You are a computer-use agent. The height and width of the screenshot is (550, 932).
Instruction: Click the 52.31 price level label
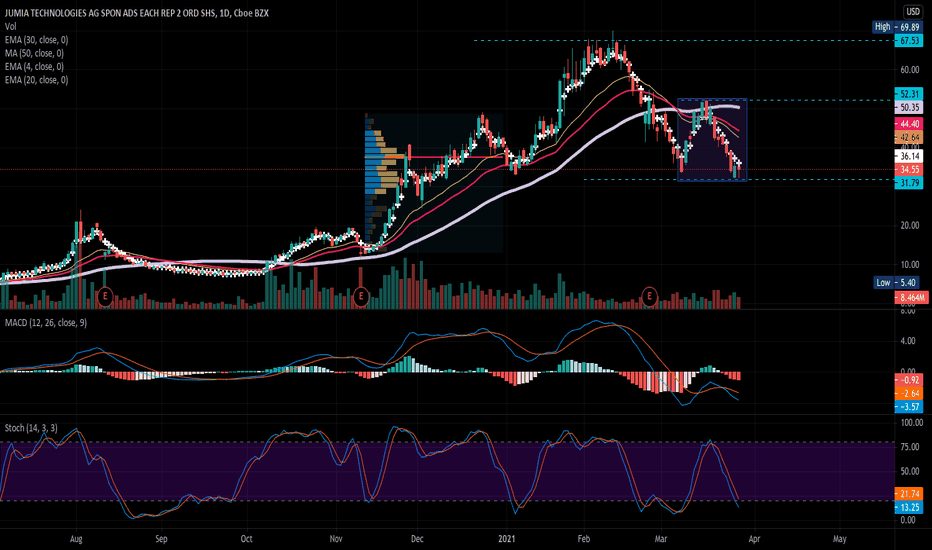click(x=909, y=94)
